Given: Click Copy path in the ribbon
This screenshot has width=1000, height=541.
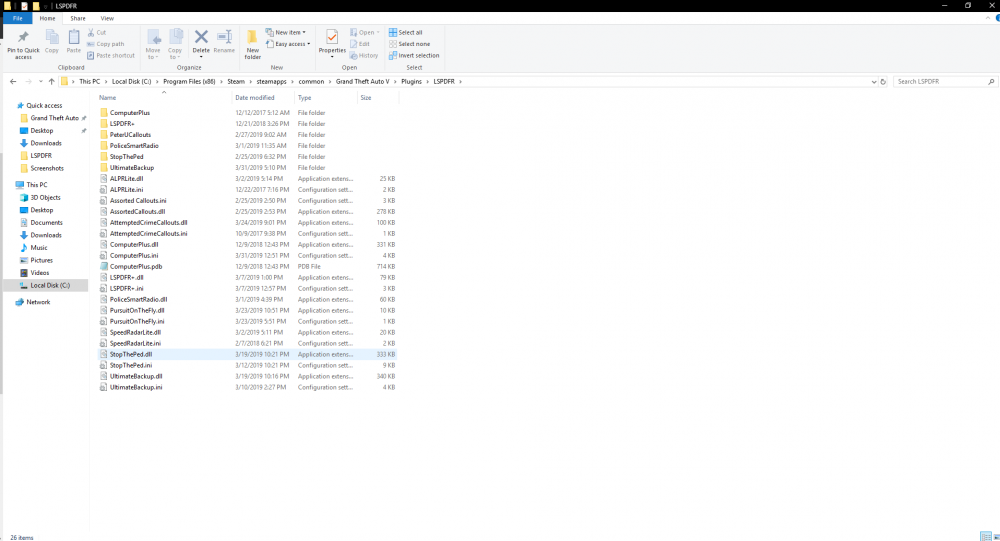Looking at the screenshot, I should [x=106, y=44].
